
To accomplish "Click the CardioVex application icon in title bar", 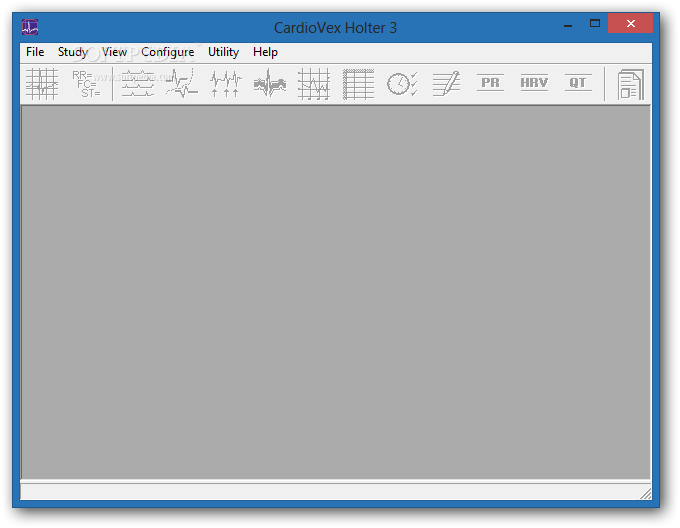I will 30,27.
